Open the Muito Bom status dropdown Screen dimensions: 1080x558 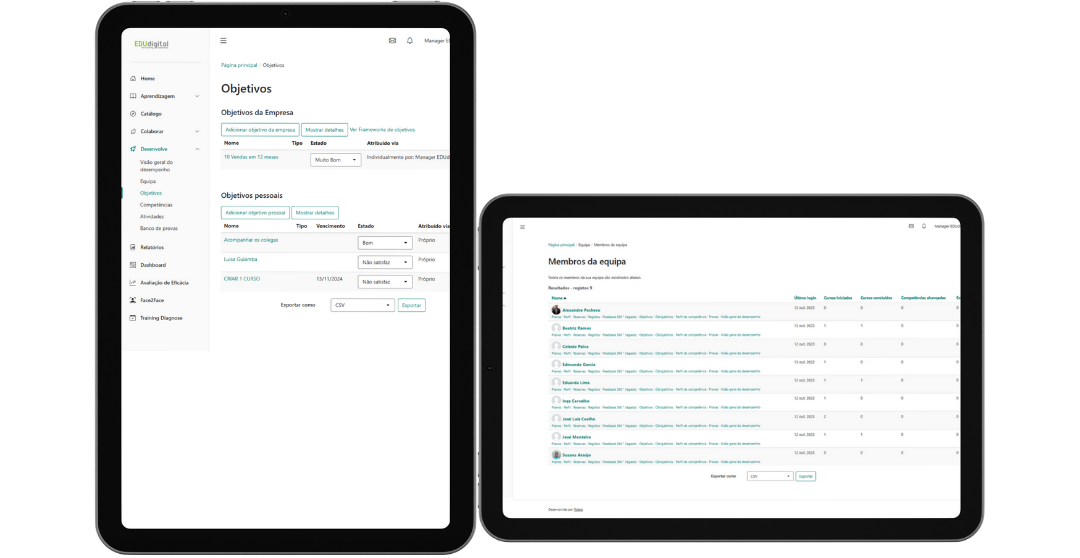(x=336, y=160)
